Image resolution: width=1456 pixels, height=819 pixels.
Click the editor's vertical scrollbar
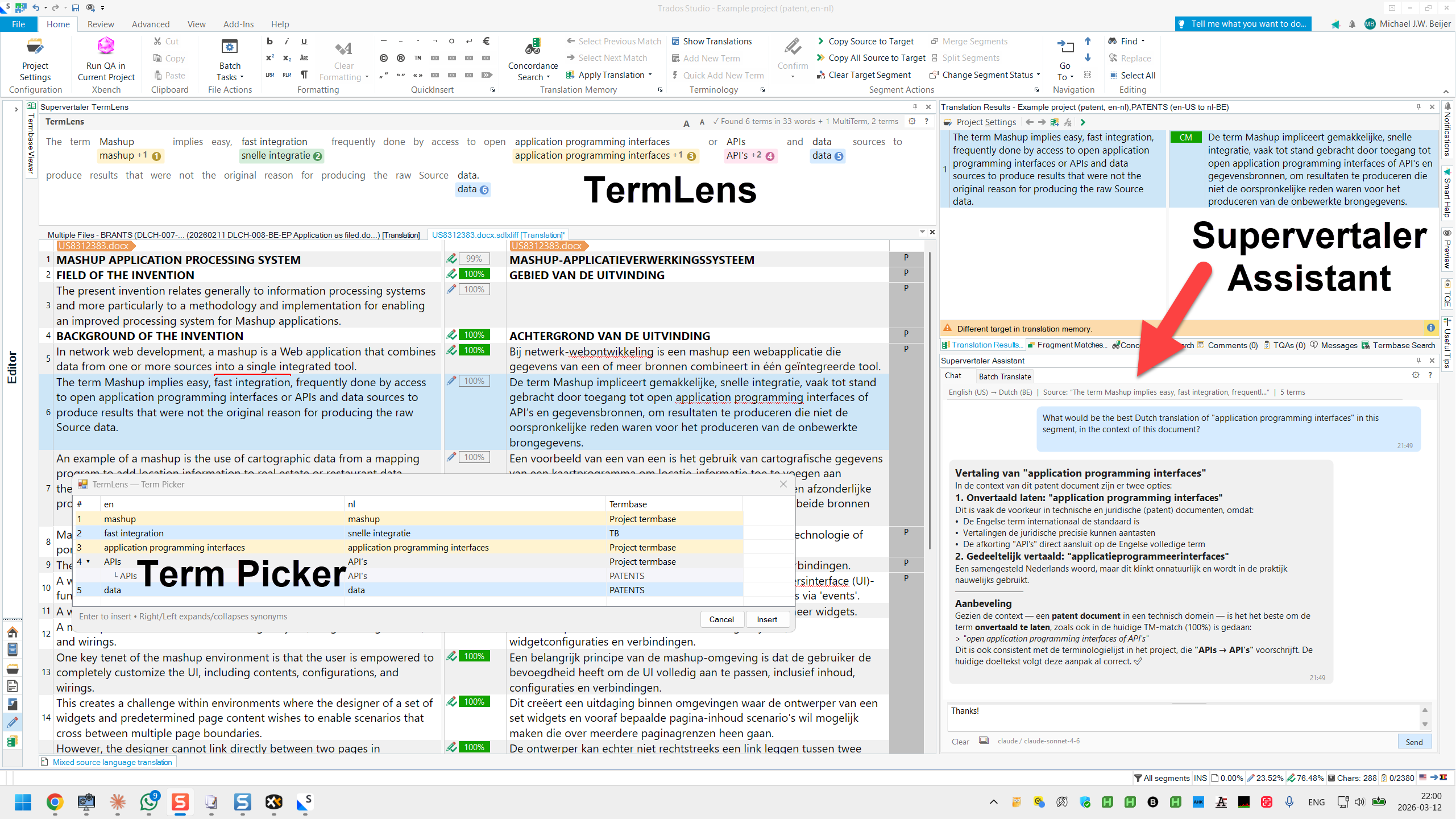coord(930,398)
